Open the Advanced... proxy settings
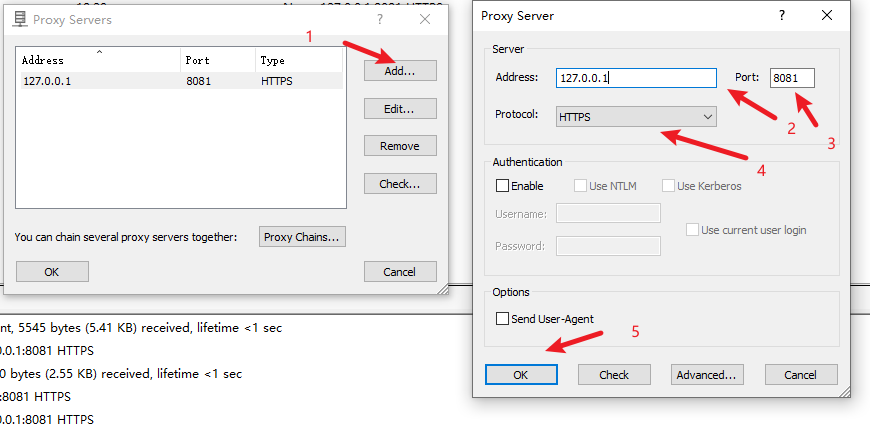870x427 pixels. click(707, 375)
